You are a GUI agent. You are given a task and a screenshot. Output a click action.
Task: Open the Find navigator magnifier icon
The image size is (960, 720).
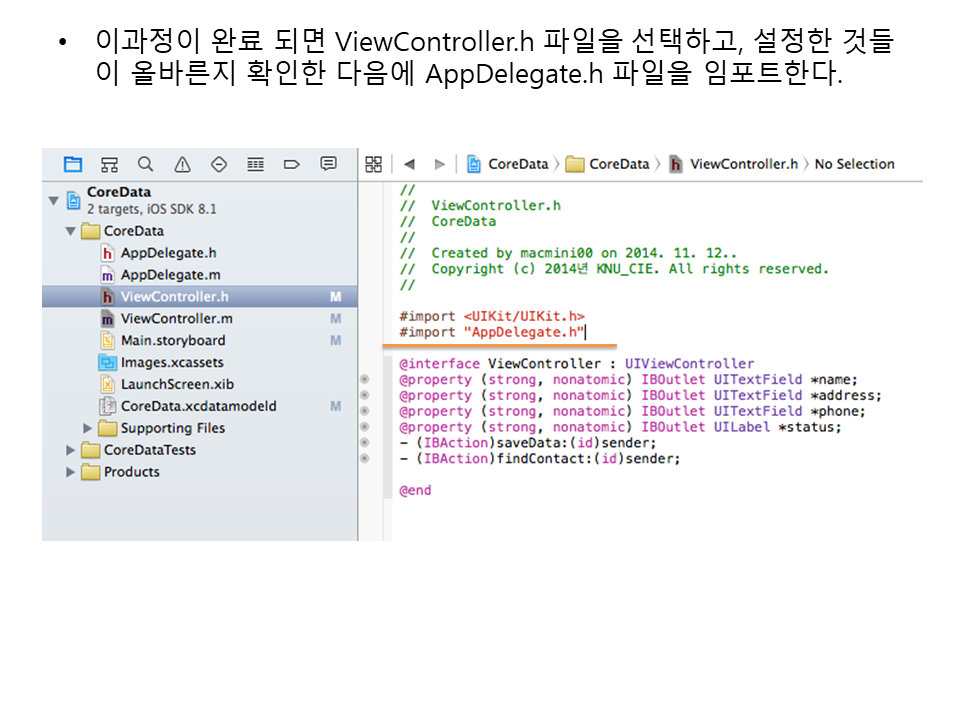pos(146,164)
